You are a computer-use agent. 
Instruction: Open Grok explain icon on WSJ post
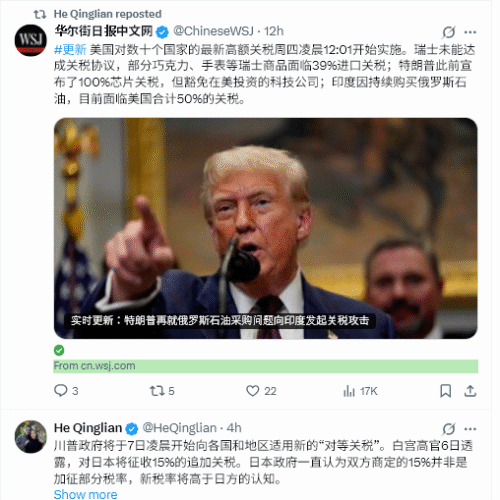pos(449,32)
